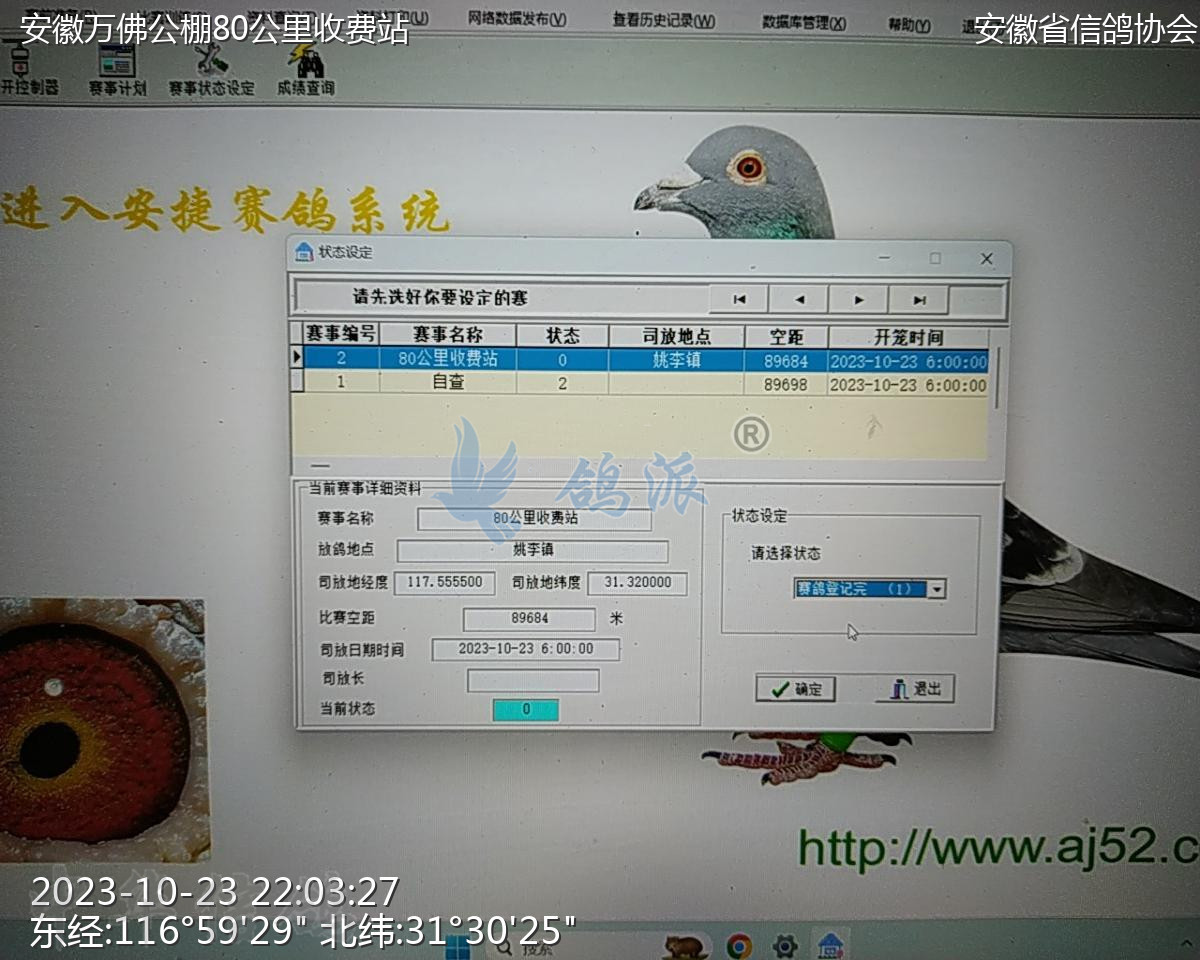Click the race table vertical scrollbar
1200x960 pixels.
995,377
